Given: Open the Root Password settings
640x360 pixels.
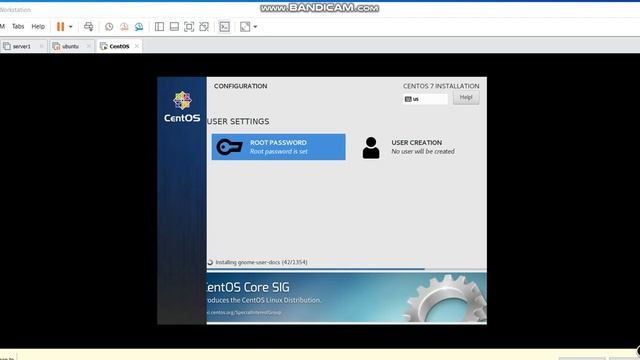Looking at the screenshot, I should tap(278, 147).
